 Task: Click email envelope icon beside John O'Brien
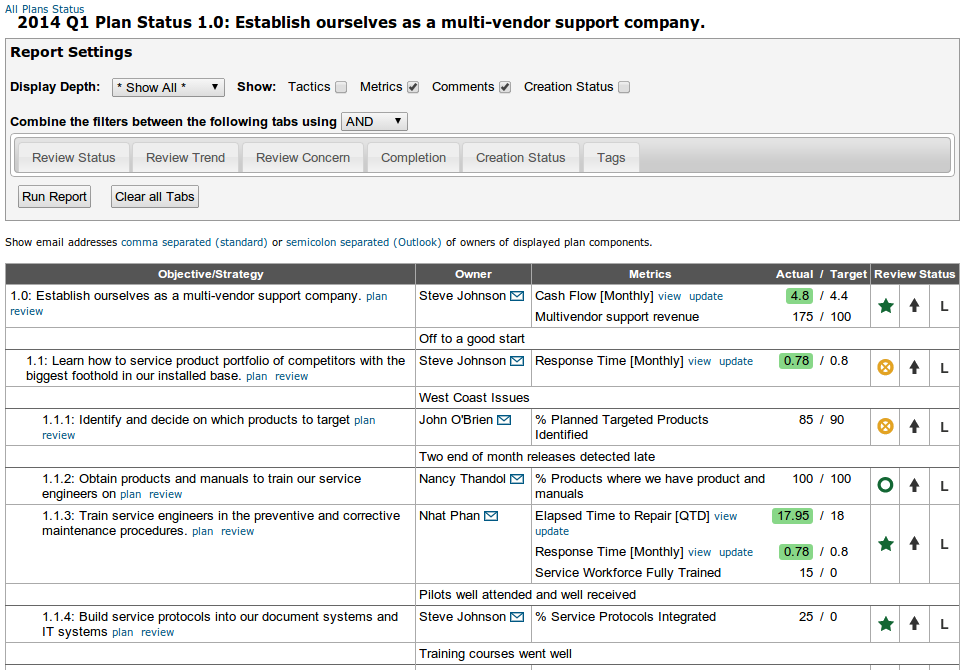504,421
